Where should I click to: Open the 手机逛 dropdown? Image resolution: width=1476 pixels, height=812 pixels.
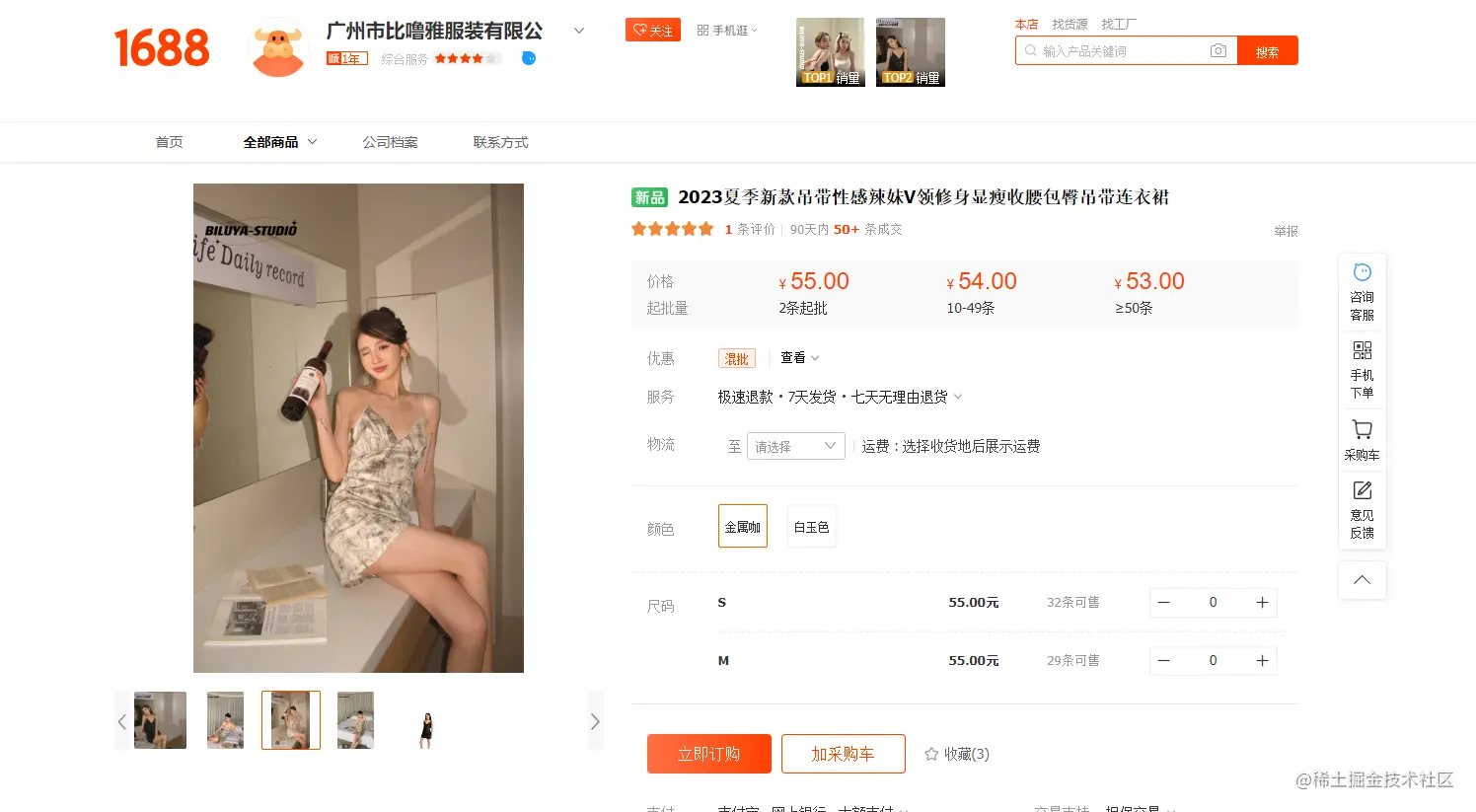pos(727,31)
